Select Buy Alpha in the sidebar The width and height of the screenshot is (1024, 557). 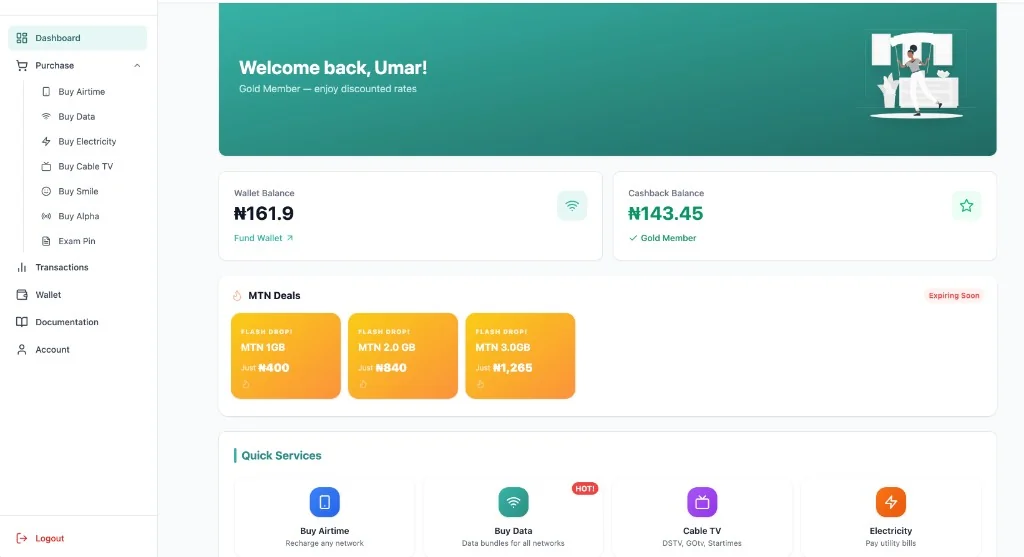(78, 216)
